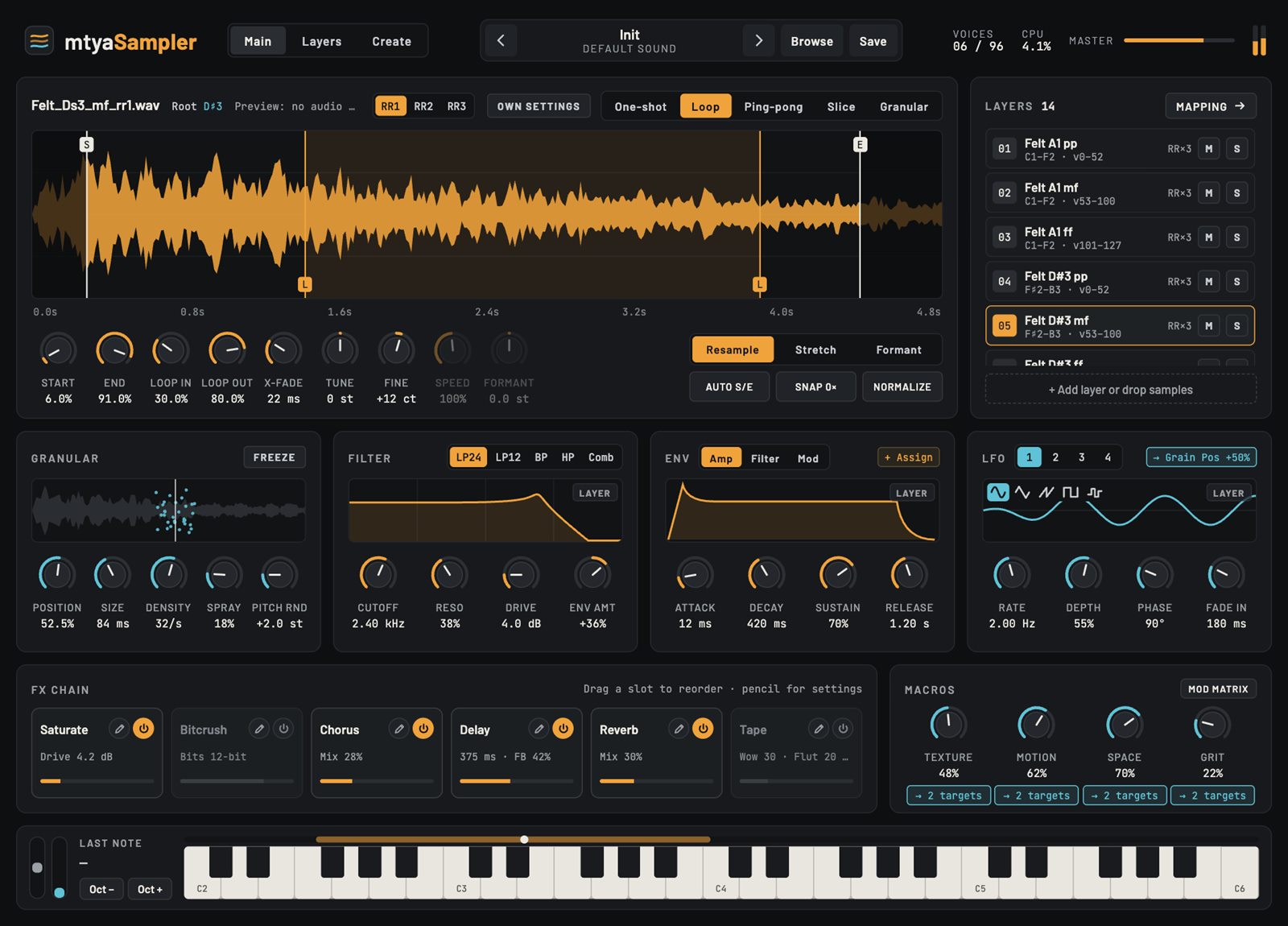The width and height of the screenshot is (1288, 926).
Task: Open Saturate settings with its pencil icon
Action: (x=119, y=729)
